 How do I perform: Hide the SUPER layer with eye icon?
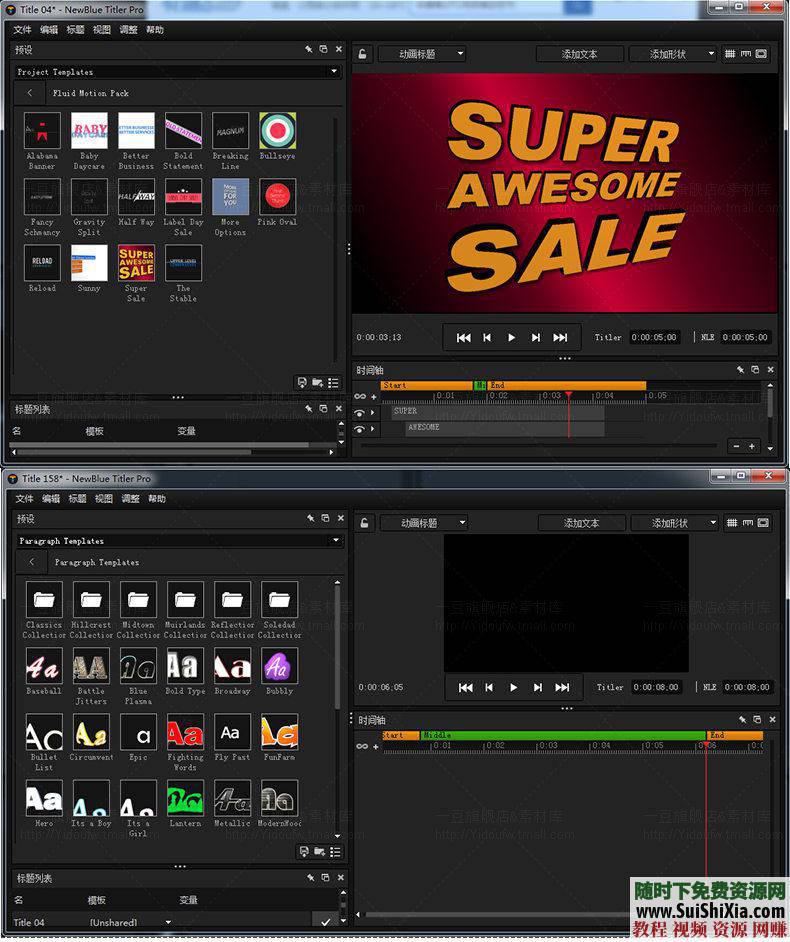[360, 412]
